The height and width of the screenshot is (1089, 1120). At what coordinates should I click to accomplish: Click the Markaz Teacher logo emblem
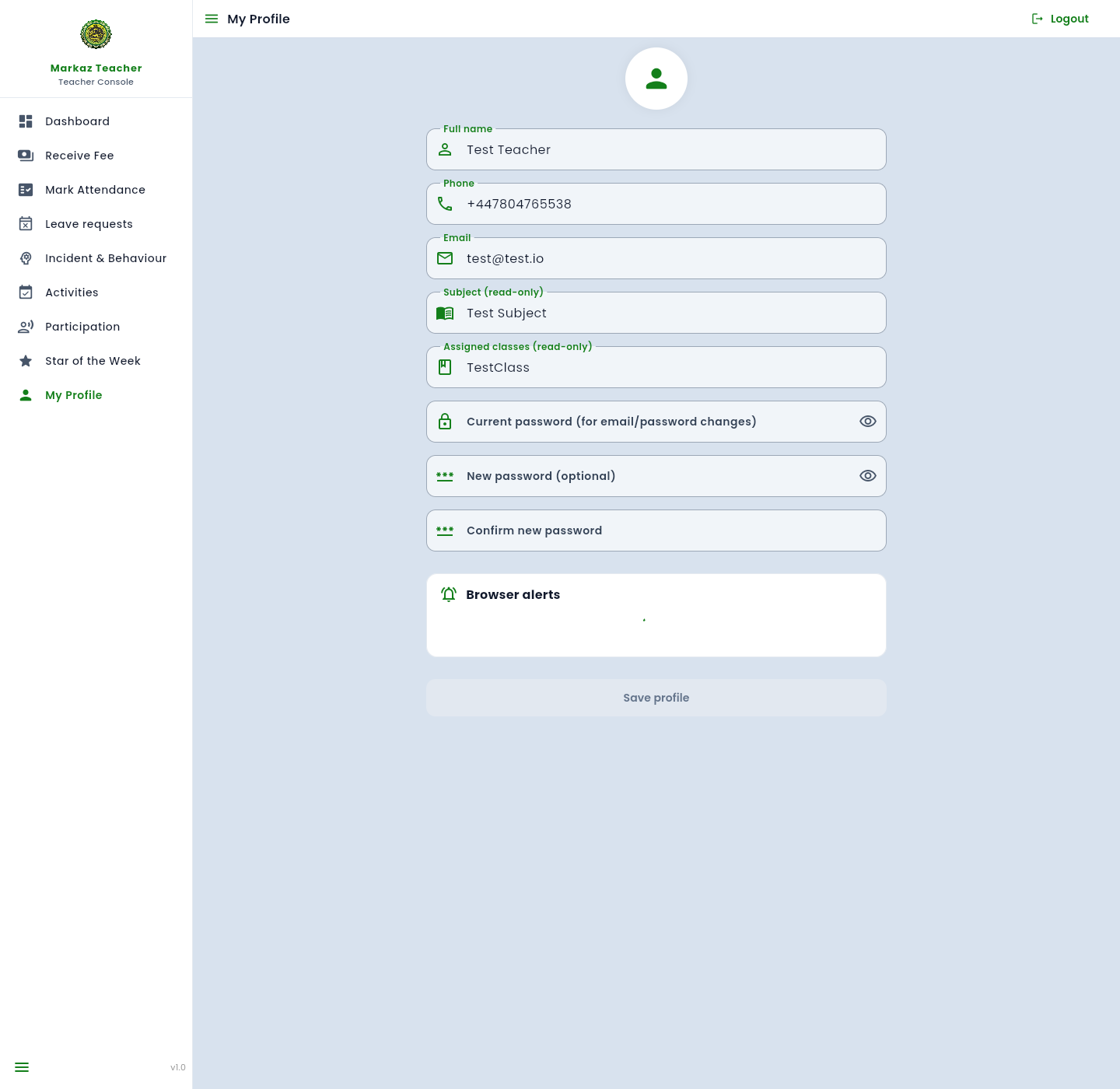(x=96, y=34)
